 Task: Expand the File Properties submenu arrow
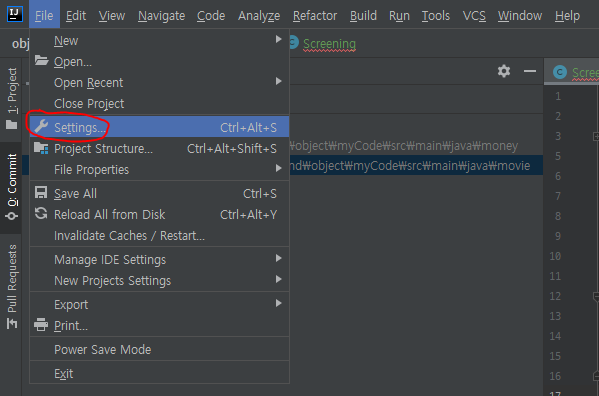point(278,168)
